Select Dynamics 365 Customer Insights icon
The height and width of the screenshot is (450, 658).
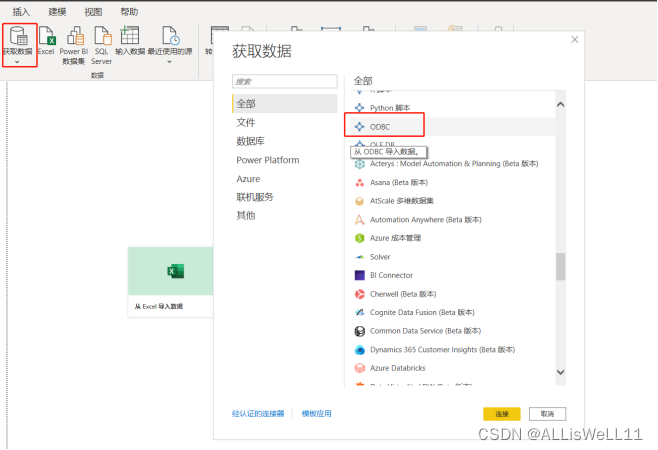coord(360,350)
